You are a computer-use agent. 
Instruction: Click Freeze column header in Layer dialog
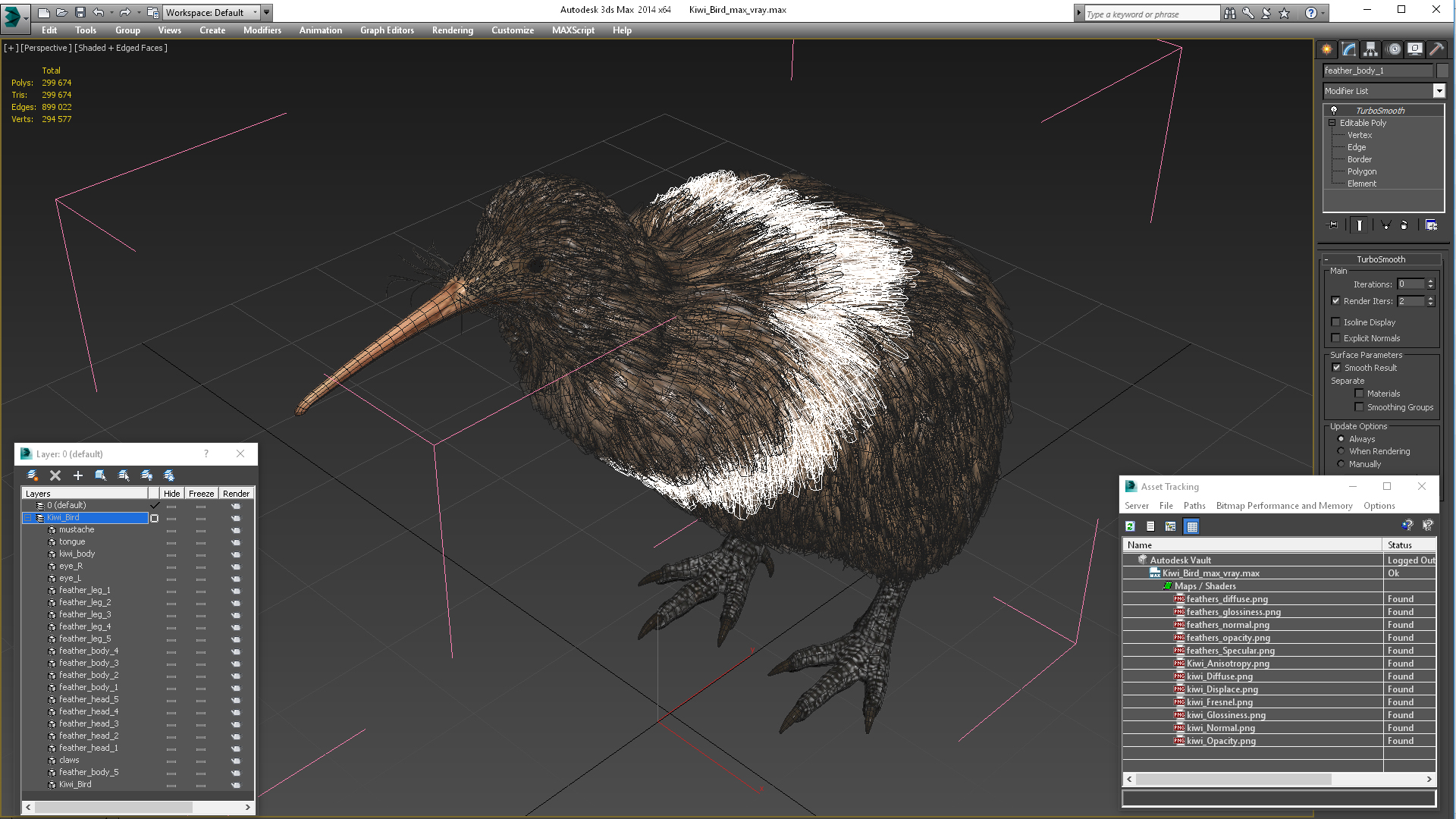tap(201, 494)
